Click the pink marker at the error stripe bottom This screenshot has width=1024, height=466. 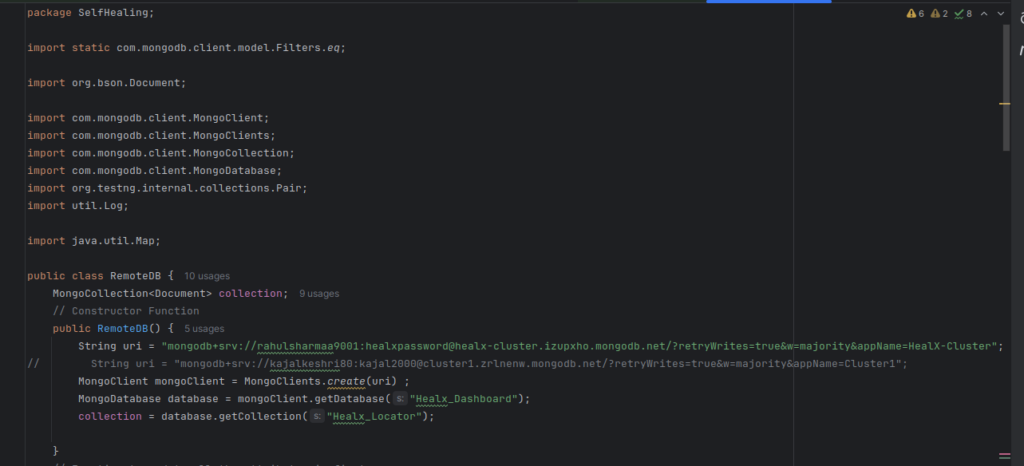[x=1004, y=456]
